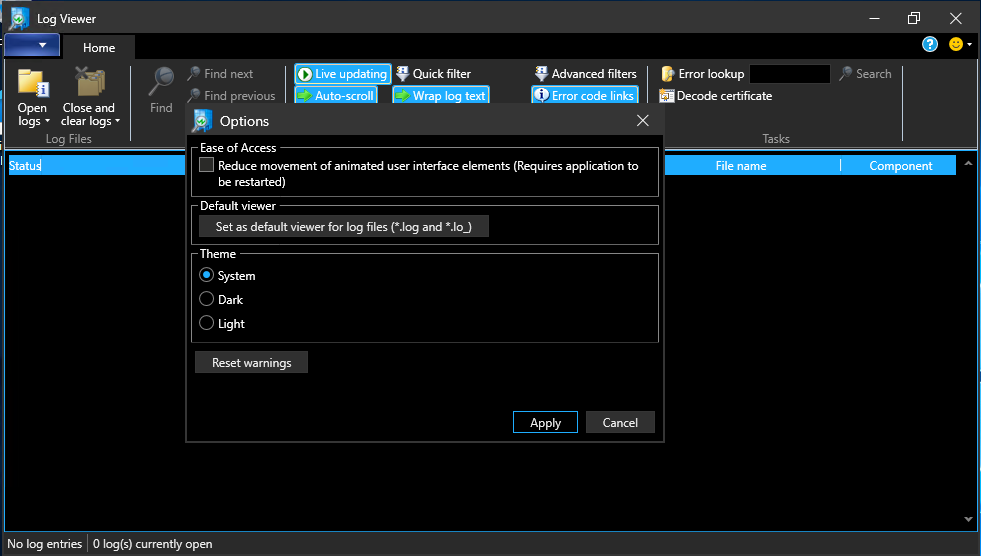Click the Open logs folder icon
The width and height of the screenshot is (981, 556).
pyautogui.click(x=32, y=83)
